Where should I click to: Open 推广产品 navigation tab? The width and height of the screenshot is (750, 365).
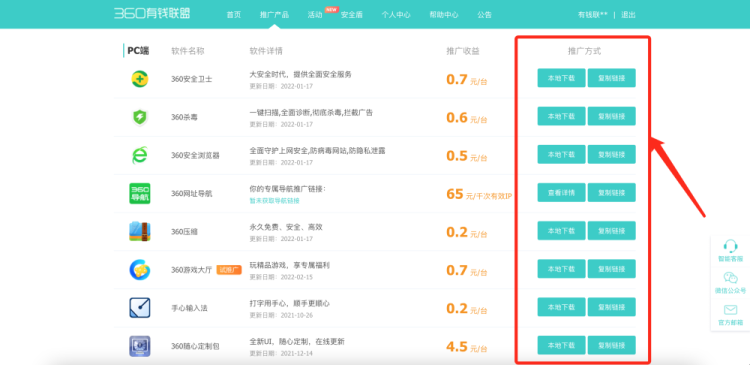(274, 15)
